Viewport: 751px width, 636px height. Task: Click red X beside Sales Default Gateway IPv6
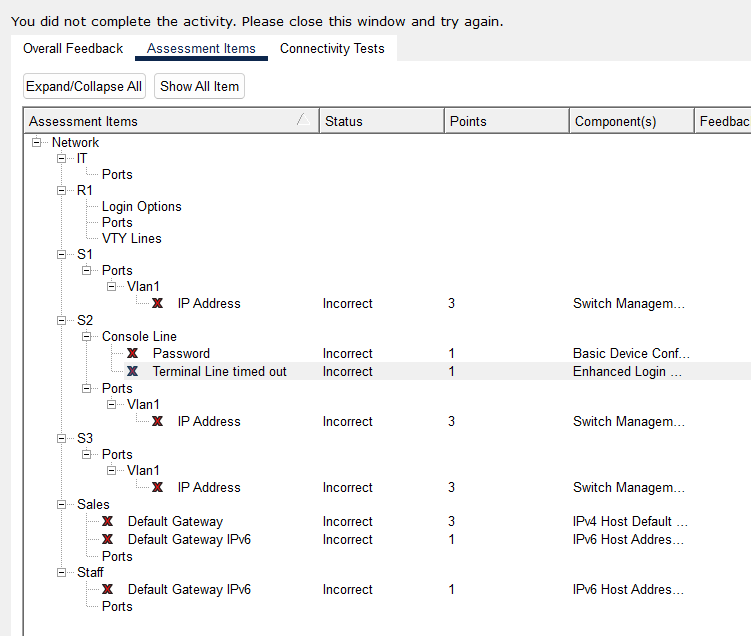[107, 540]
